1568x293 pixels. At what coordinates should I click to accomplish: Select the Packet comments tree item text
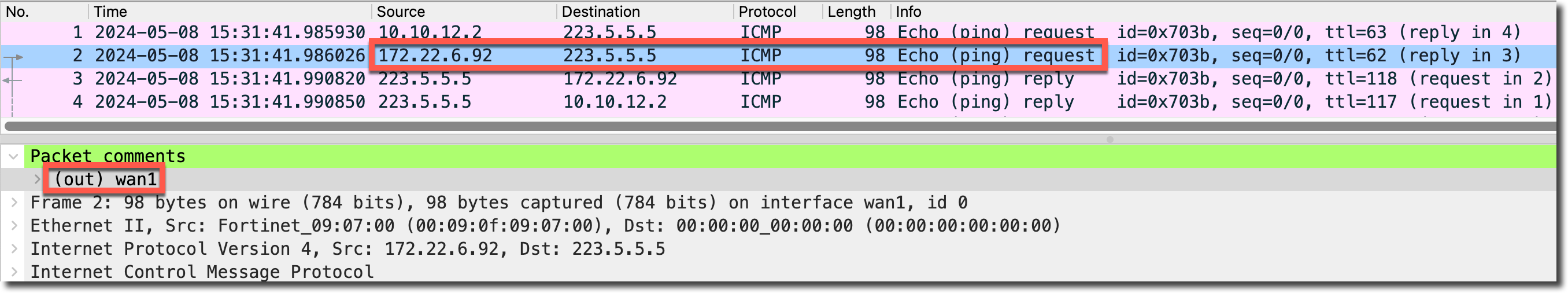click(x=108, y=156)
